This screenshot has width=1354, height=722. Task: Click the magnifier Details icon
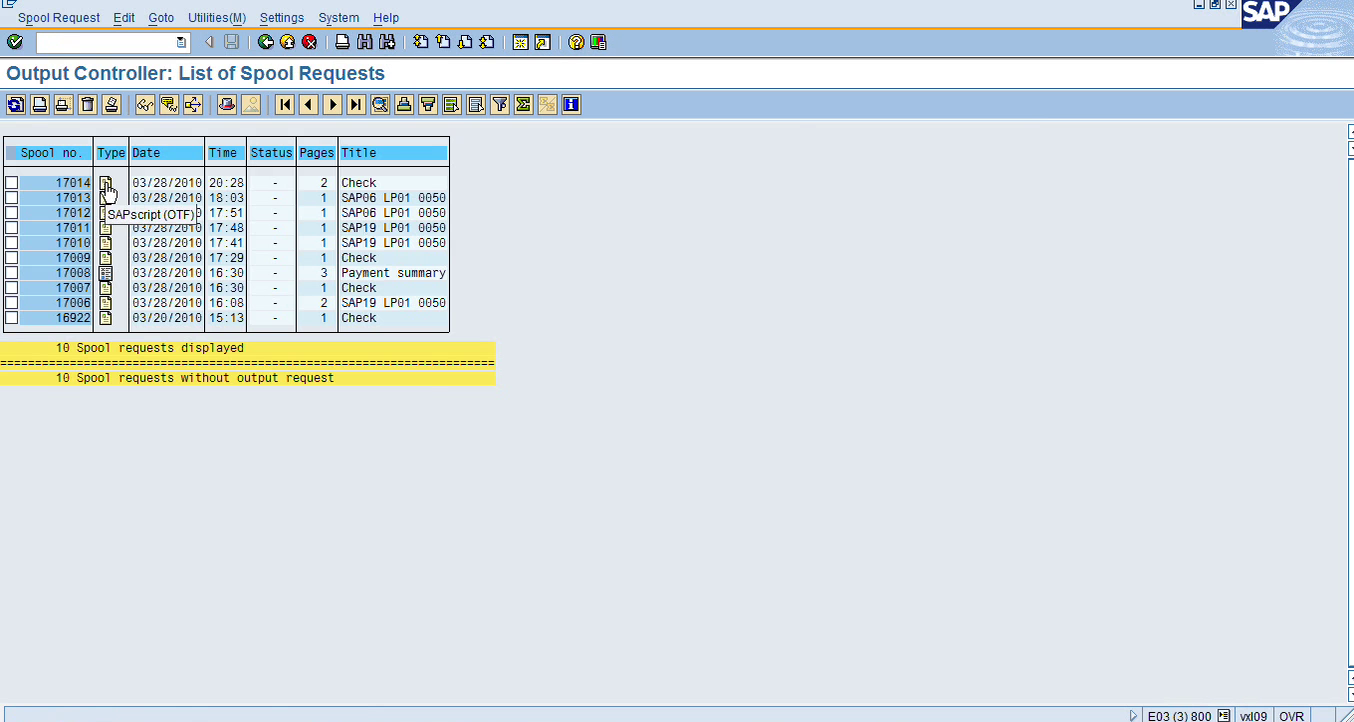coord(380,104)
